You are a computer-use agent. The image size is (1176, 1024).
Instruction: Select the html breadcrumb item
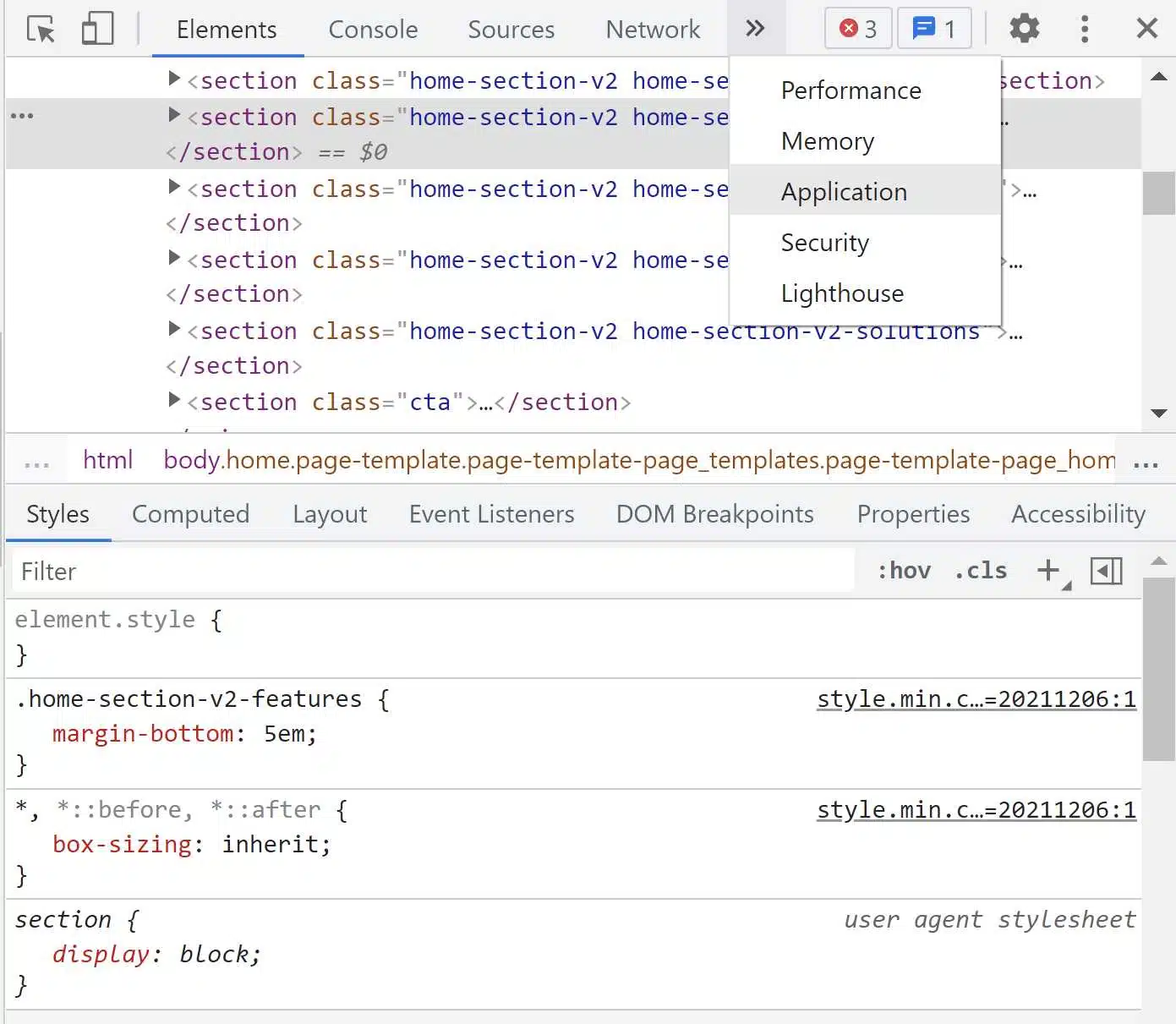[107, 460]
